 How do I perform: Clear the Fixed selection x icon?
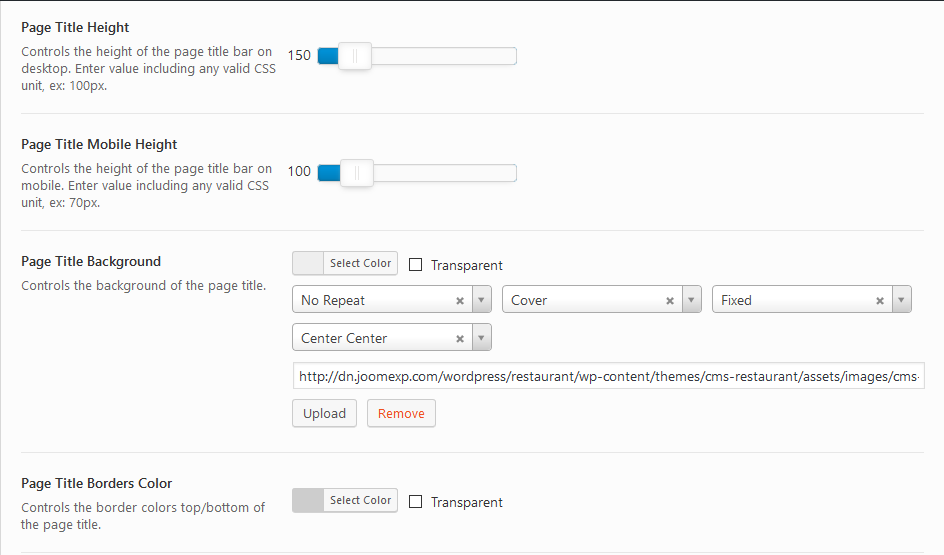click(879, 300)
